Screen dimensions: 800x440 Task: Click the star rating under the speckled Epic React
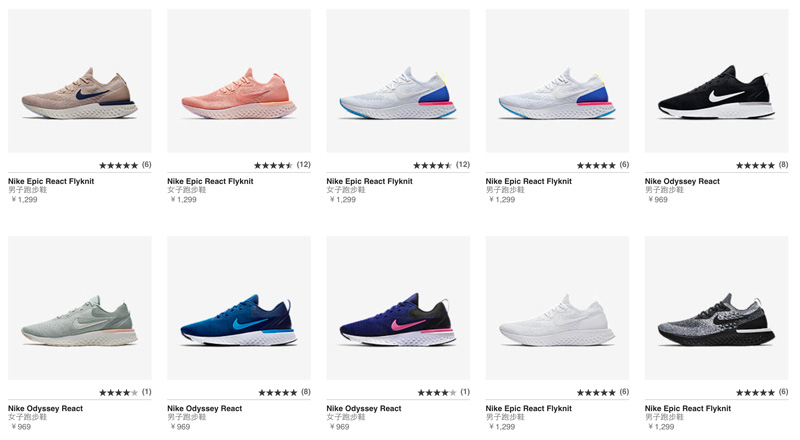(755, 392)
